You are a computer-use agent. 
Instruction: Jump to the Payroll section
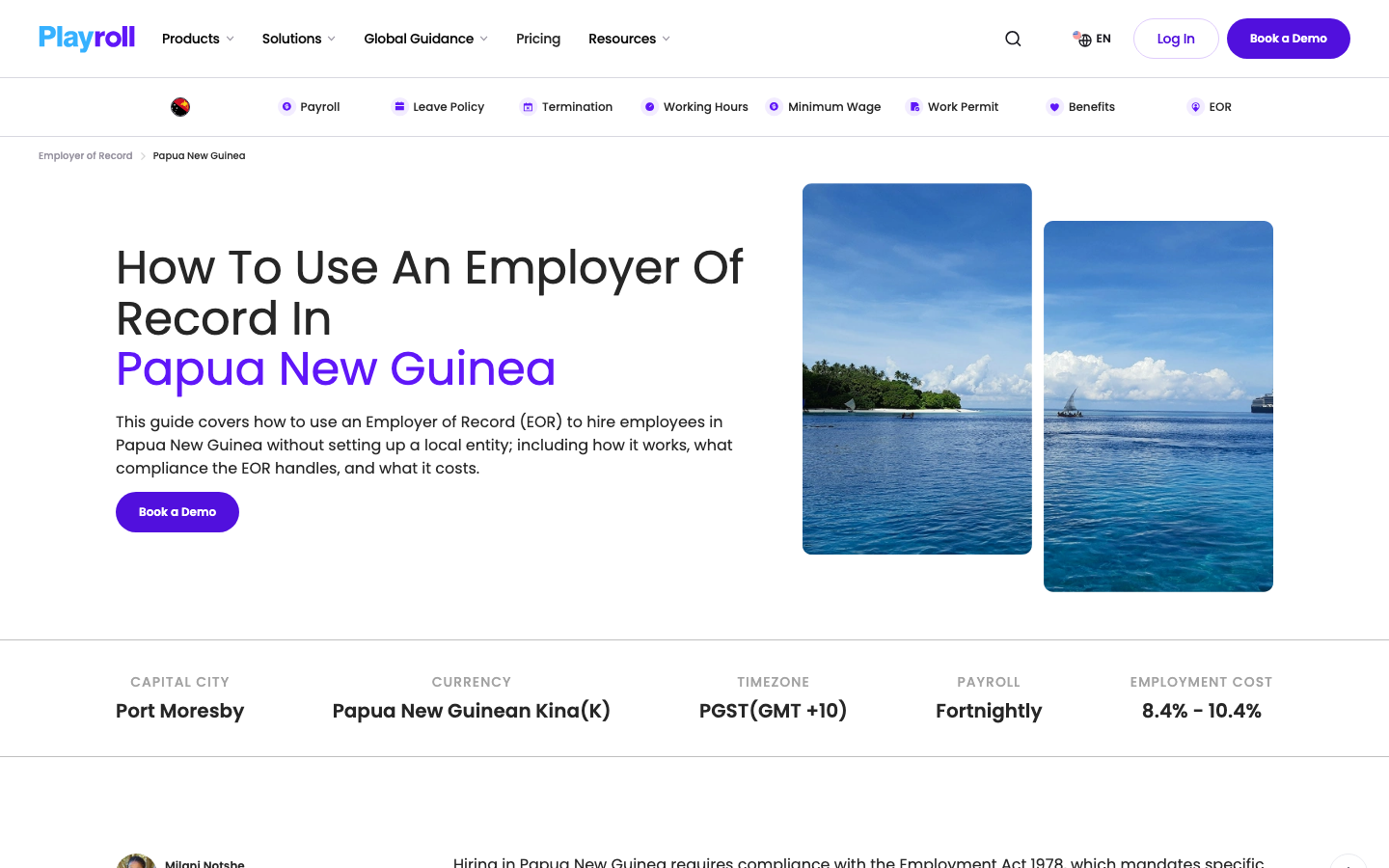point(310,107)
